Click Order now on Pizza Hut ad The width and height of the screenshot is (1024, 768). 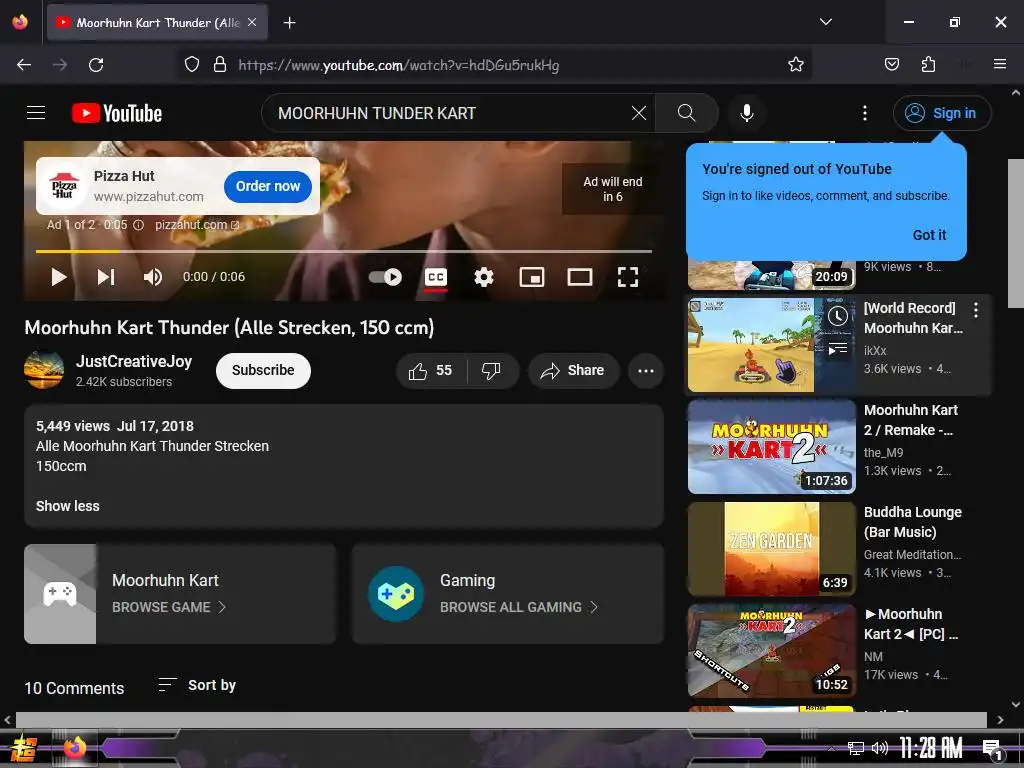coord(268,186)
